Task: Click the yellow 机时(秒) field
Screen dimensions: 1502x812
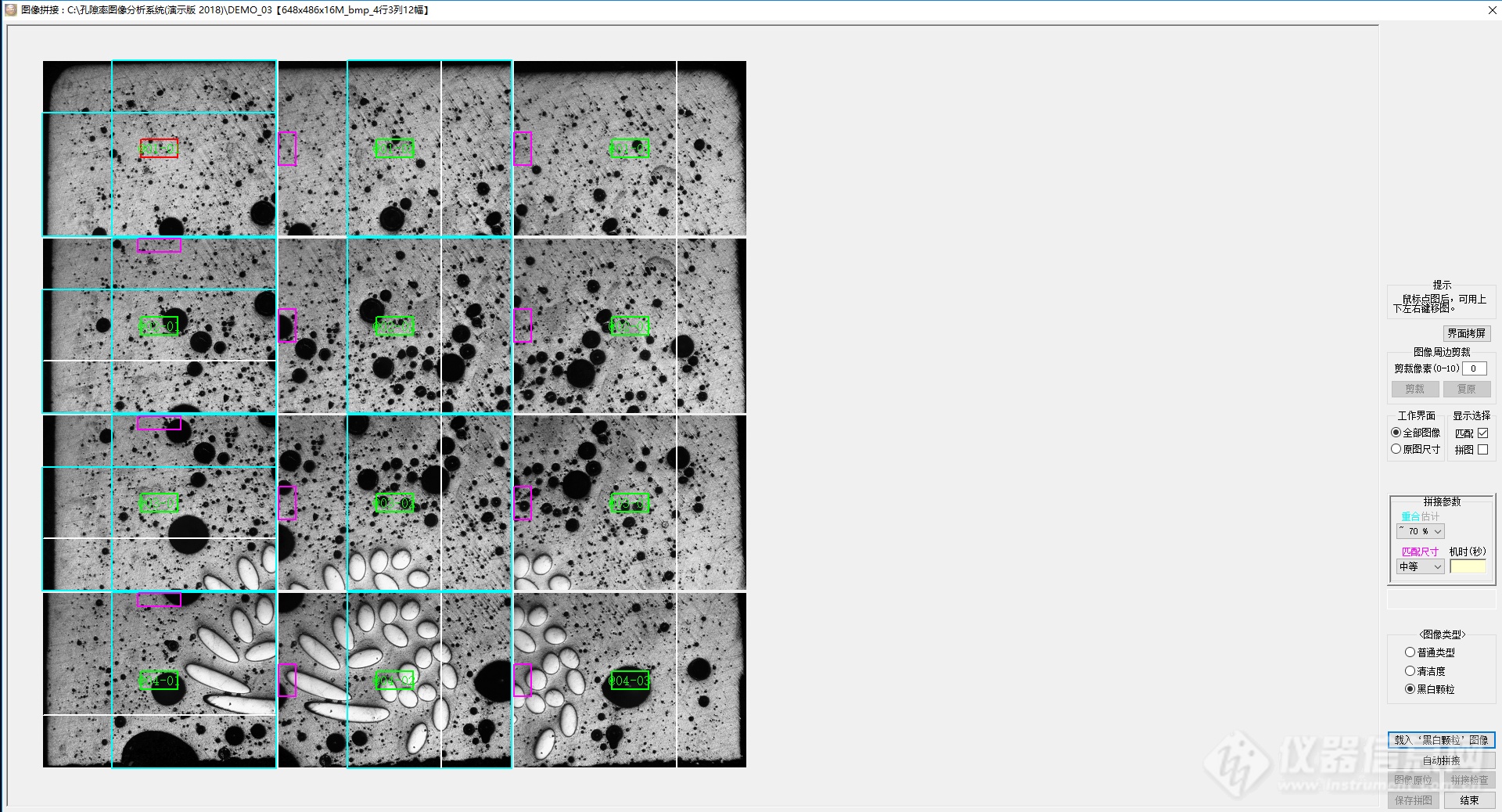Action: (x=1468, y=567)
